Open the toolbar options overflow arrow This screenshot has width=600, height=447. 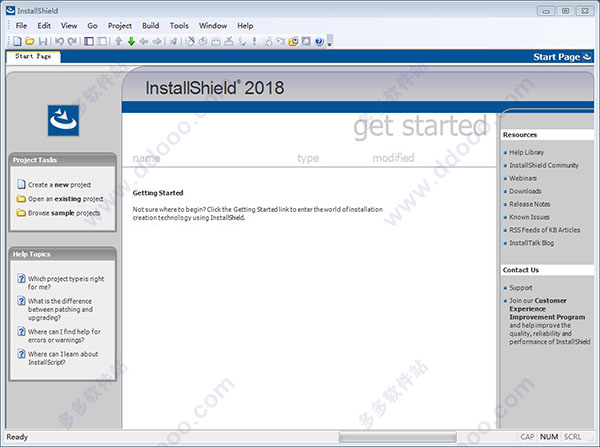[329, 41]
